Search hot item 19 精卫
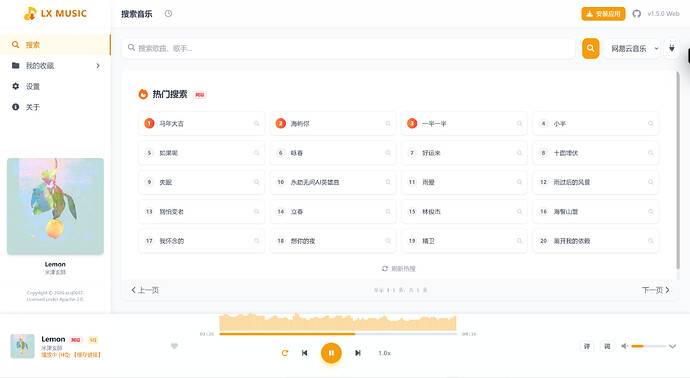690x378 pixels. point(464,241)
